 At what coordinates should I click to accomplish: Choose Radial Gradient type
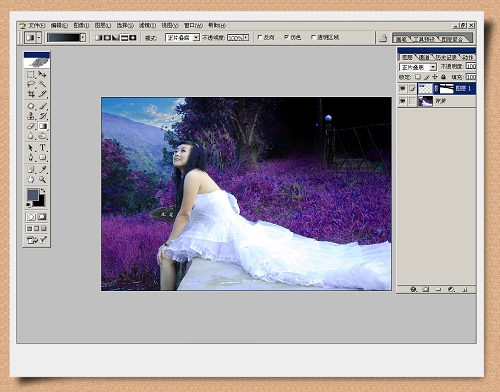[x=107, y=38]
